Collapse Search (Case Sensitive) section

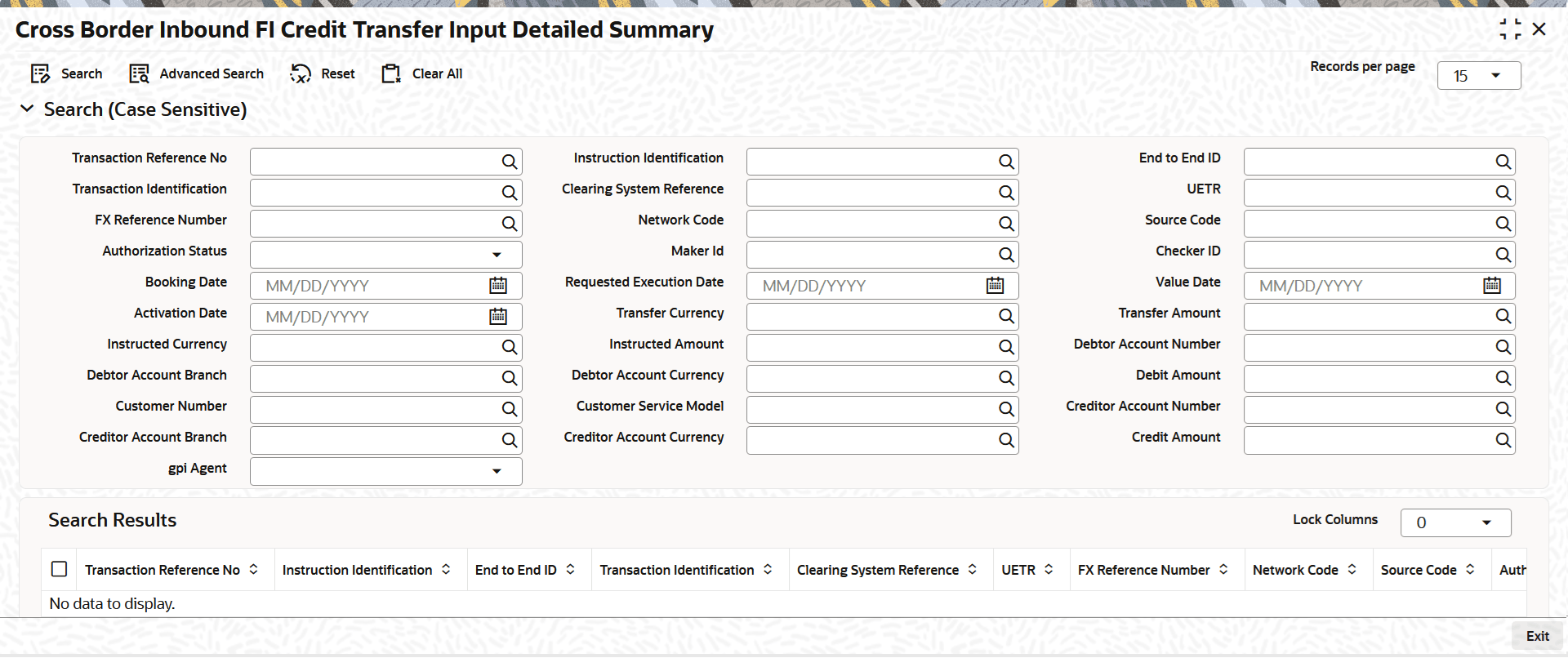[x=27, y=109]
